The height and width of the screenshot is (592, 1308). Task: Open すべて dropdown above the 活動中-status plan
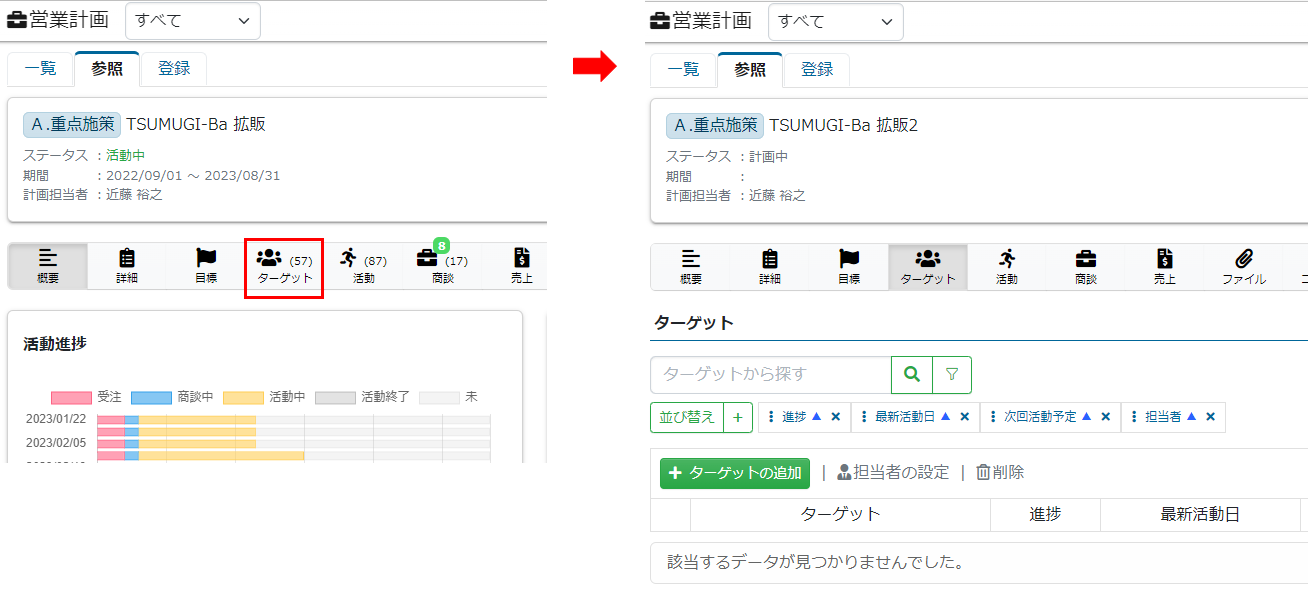pos(192,21)
